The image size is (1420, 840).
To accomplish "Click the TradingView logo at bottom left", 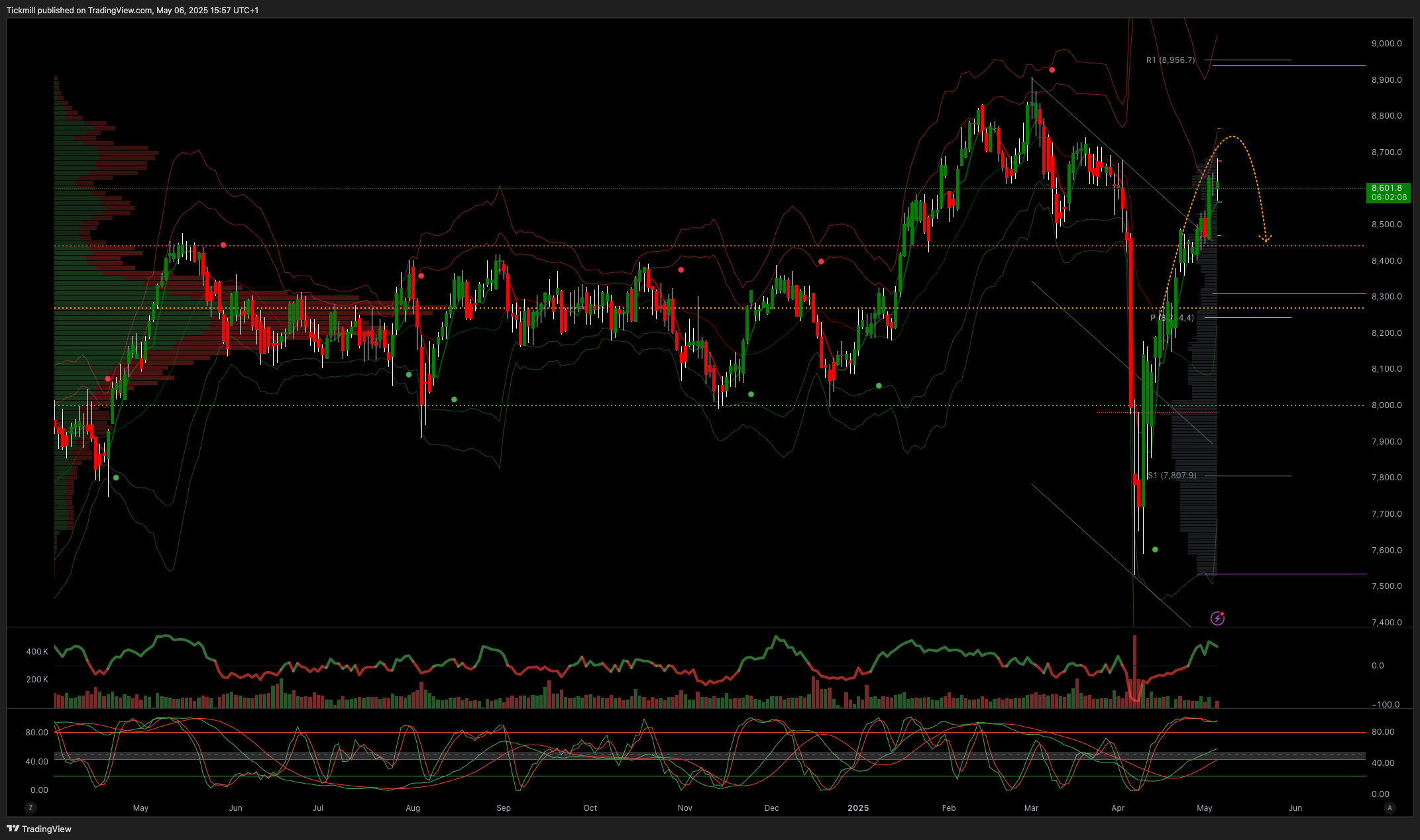I will [39, 829].
